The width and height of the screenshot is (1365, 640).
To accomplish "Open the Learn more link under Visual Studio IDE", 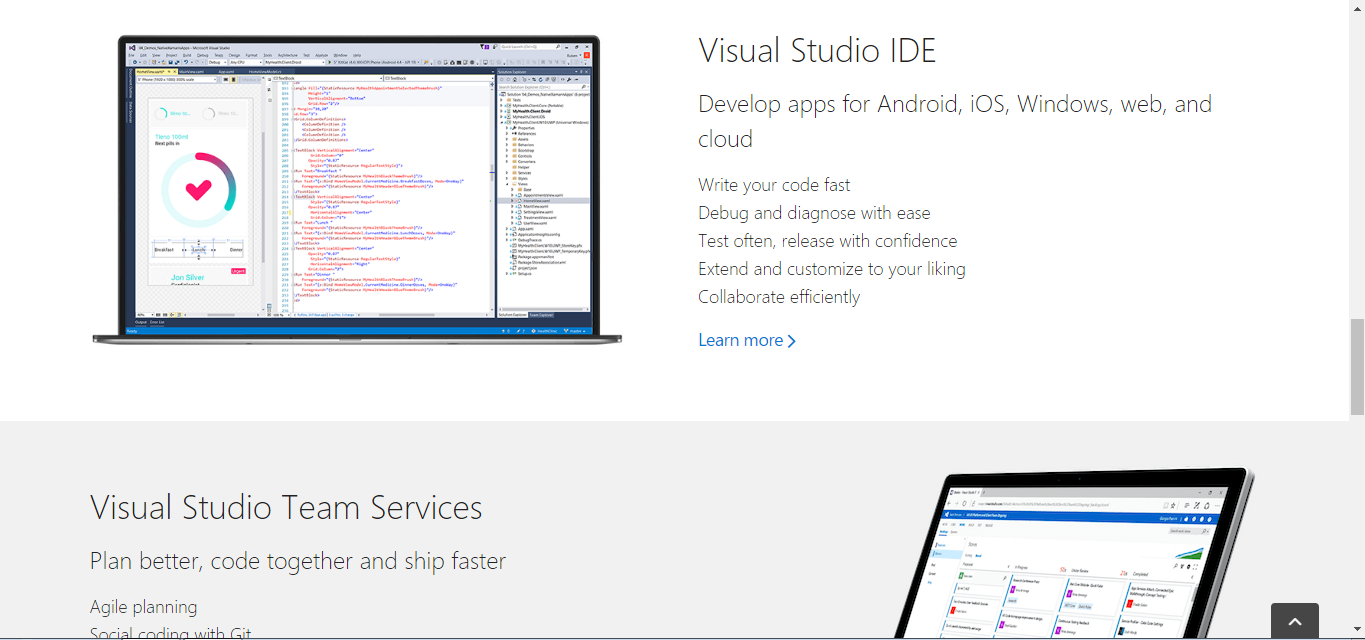I will point(747,340).
